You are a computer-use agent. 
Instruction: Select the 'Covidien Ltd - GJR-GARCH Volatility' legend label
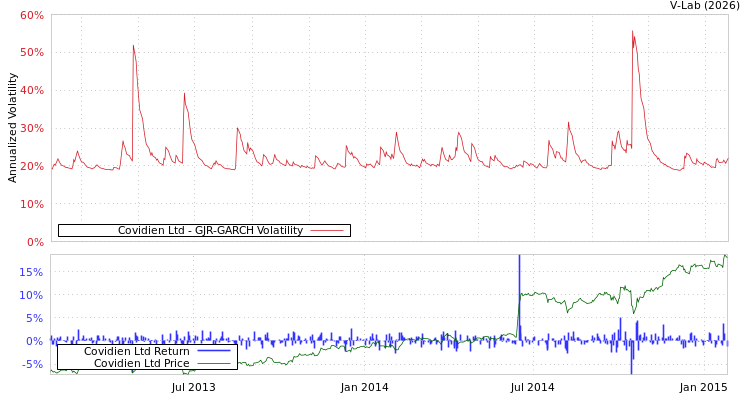pos(210,231)
